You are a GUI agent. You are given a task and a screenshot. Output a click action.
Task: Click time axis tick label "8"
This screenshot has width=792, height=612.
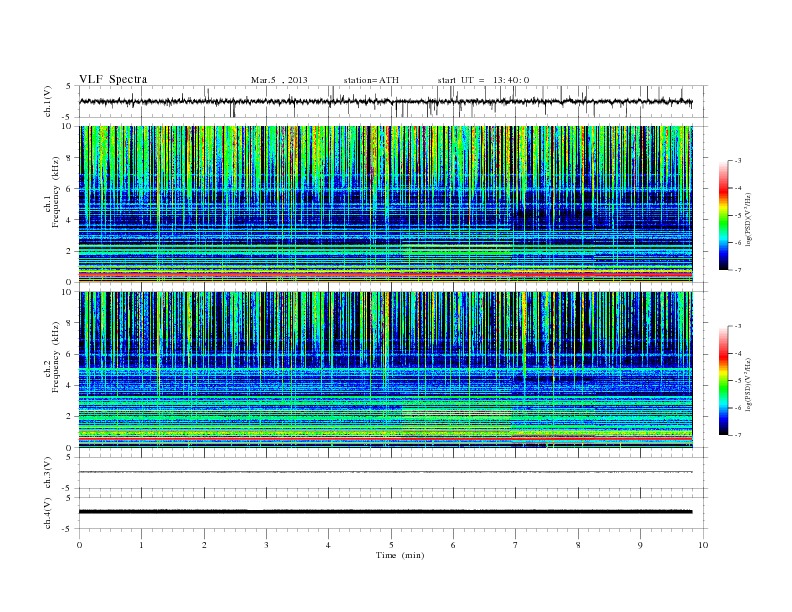[x=578, y=545]
